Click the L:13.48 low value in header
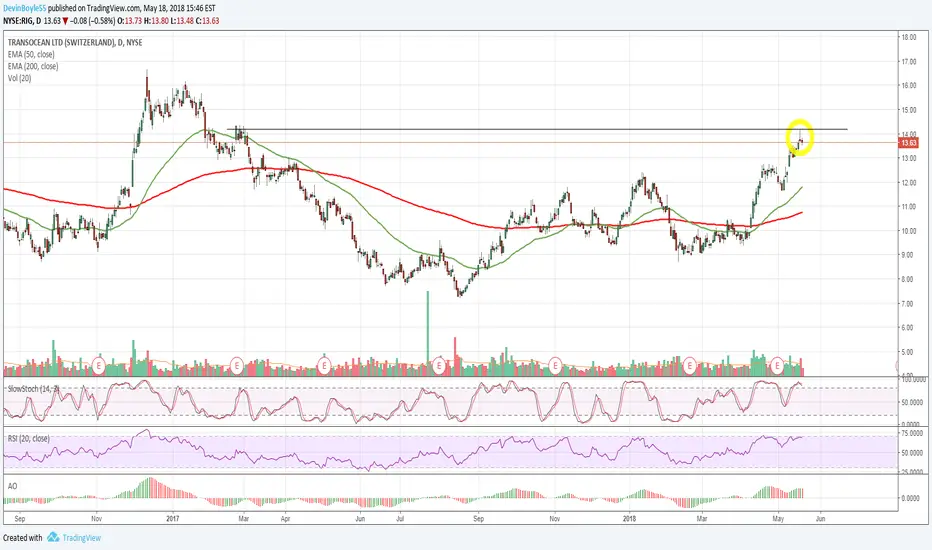The height and width of the screenshot is (550, 932). coord(181,21)
